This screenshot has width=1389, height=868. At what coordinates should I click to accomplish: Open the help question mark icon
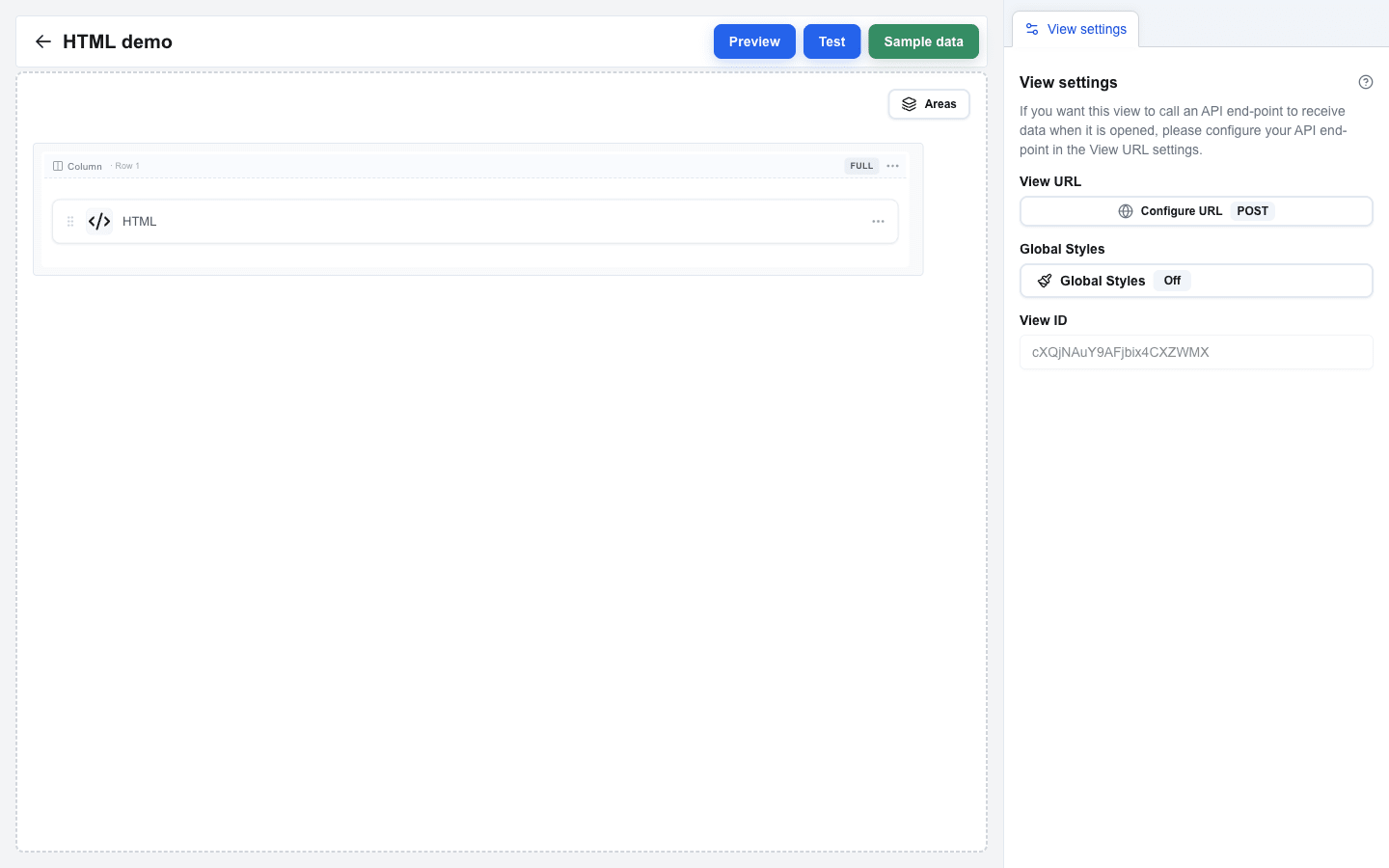[1366, 82]
